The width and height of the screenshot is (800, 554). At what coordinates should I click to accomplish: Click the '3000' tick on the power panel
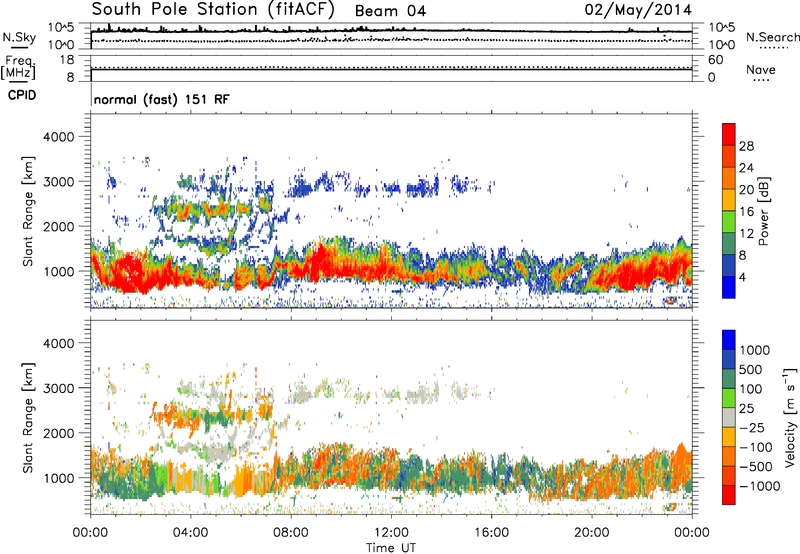pos(58,182)
